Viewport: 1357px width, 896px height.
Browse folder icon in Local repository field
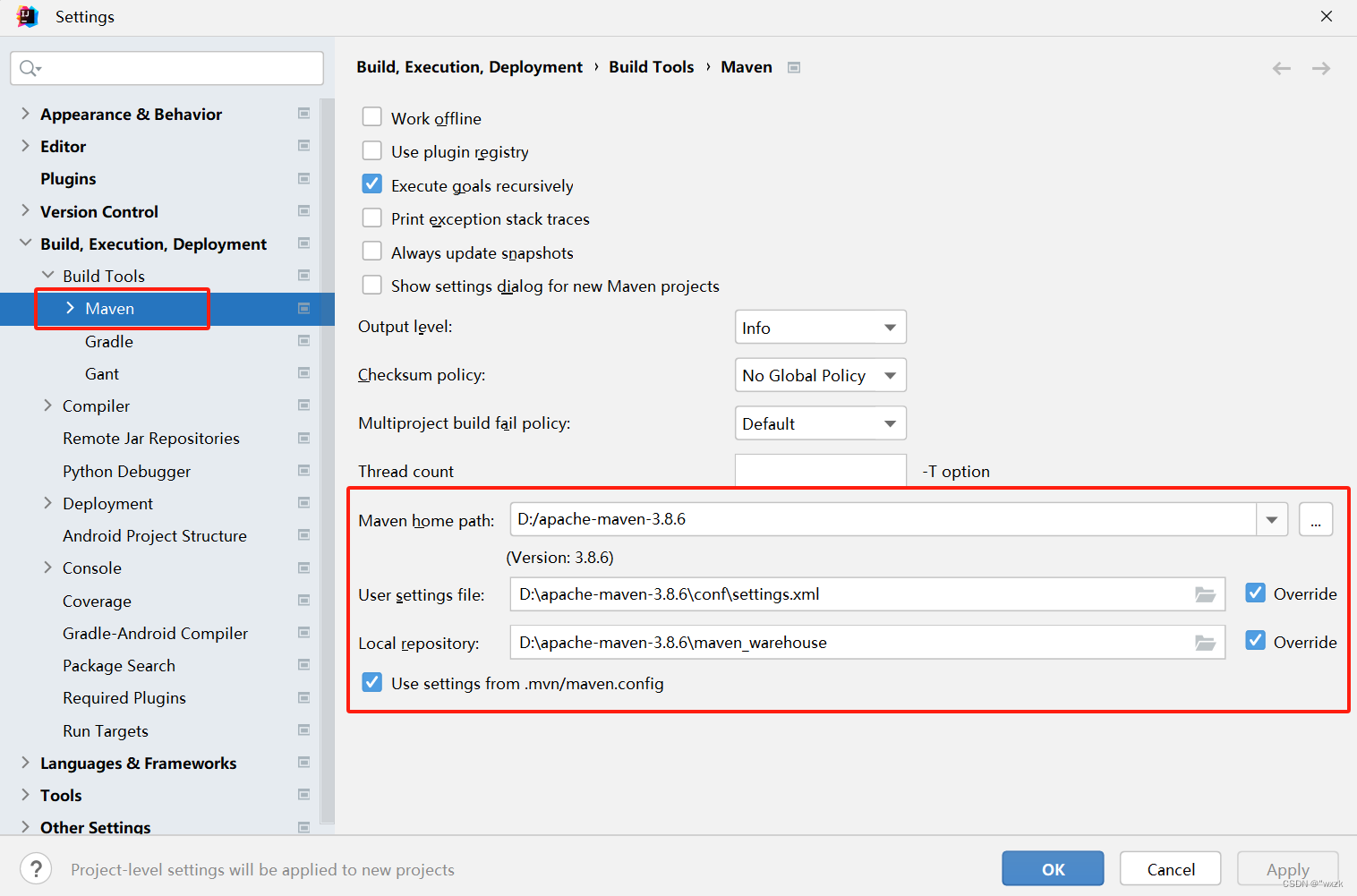tap(1206, 643)
